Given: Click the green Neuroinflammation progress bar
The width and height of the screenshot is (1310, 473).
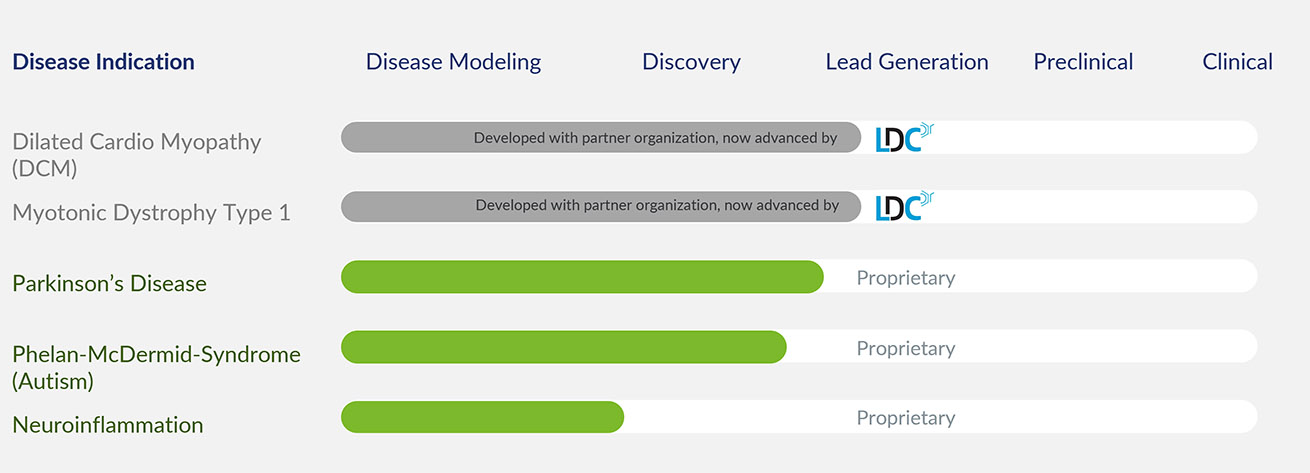Looking at the screenshot, I should [x=481, y=417].
